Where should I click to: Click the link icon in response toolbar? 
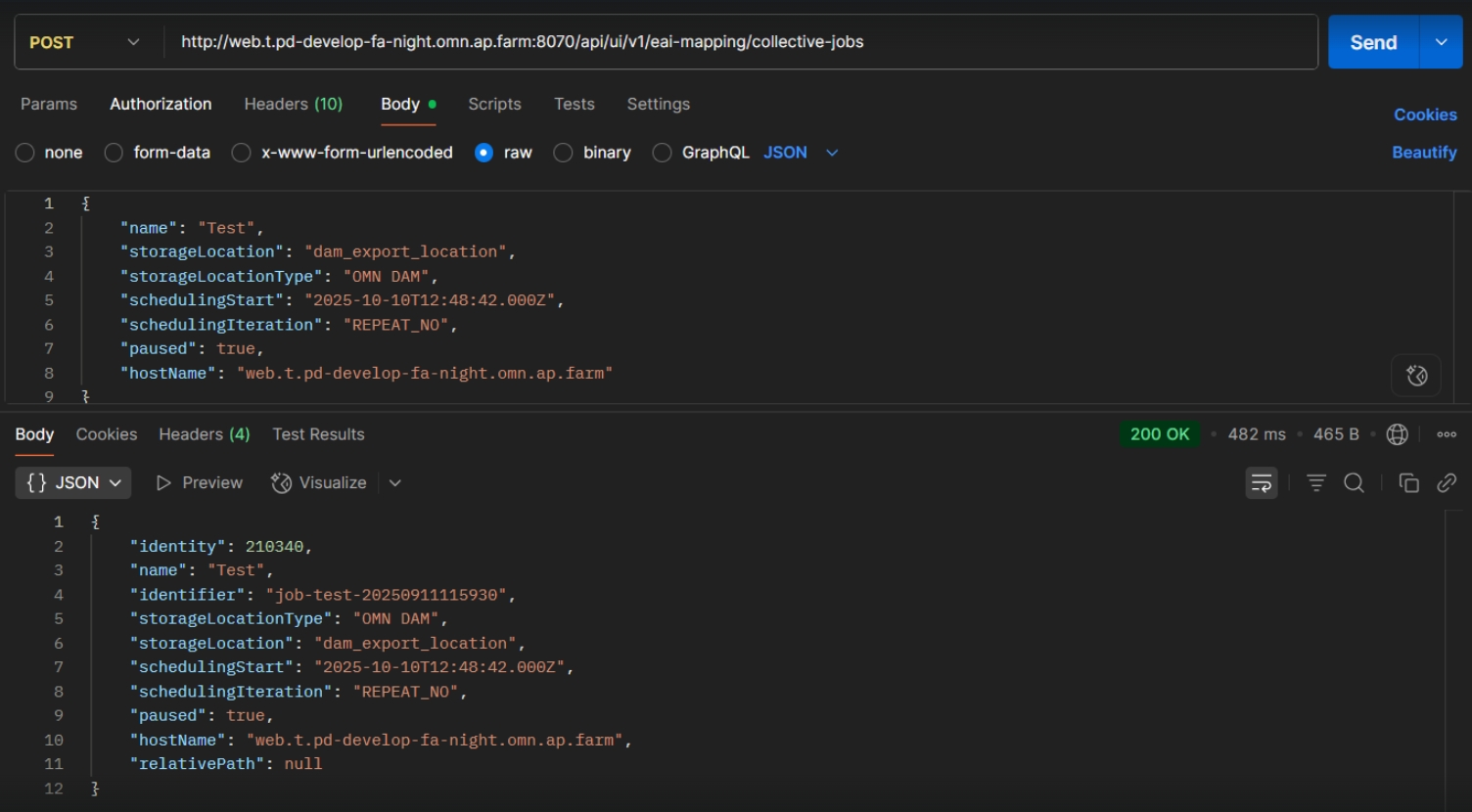pyautogui.click(x=1447, y=483)
